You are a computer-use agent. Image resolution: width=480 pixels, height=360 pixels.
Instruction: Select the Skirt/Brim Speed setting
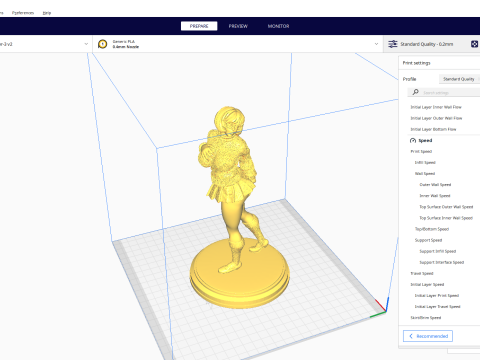[x=425, y=318]
